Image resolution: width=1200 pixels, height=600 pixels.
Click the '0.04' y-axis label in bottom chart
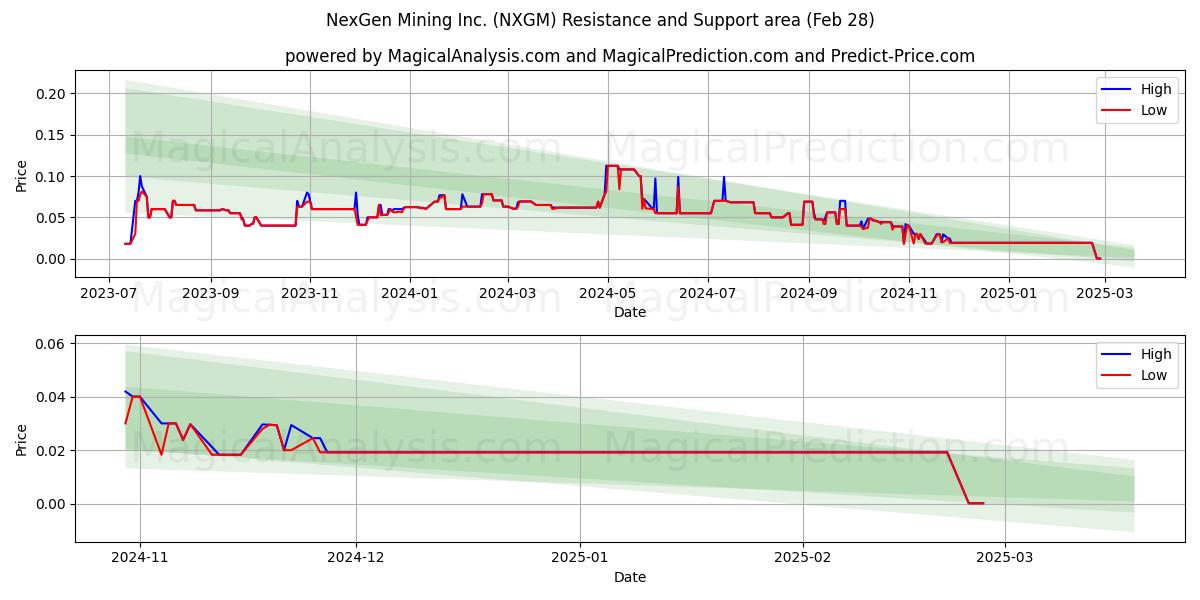52,397
